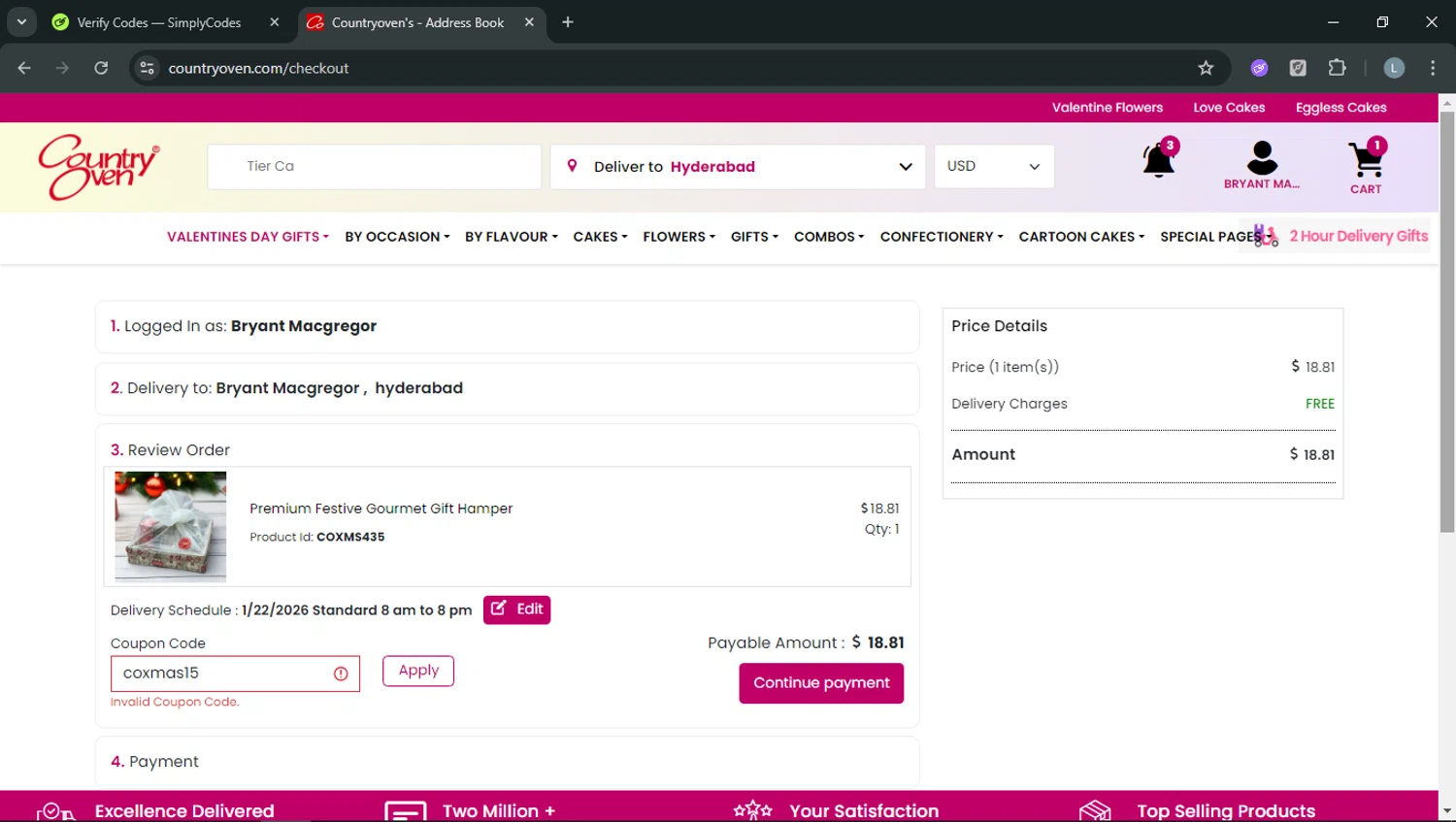Open the Confectionery menu
This screenshot has width=1456, height=822.
click(x=942, y=237)
